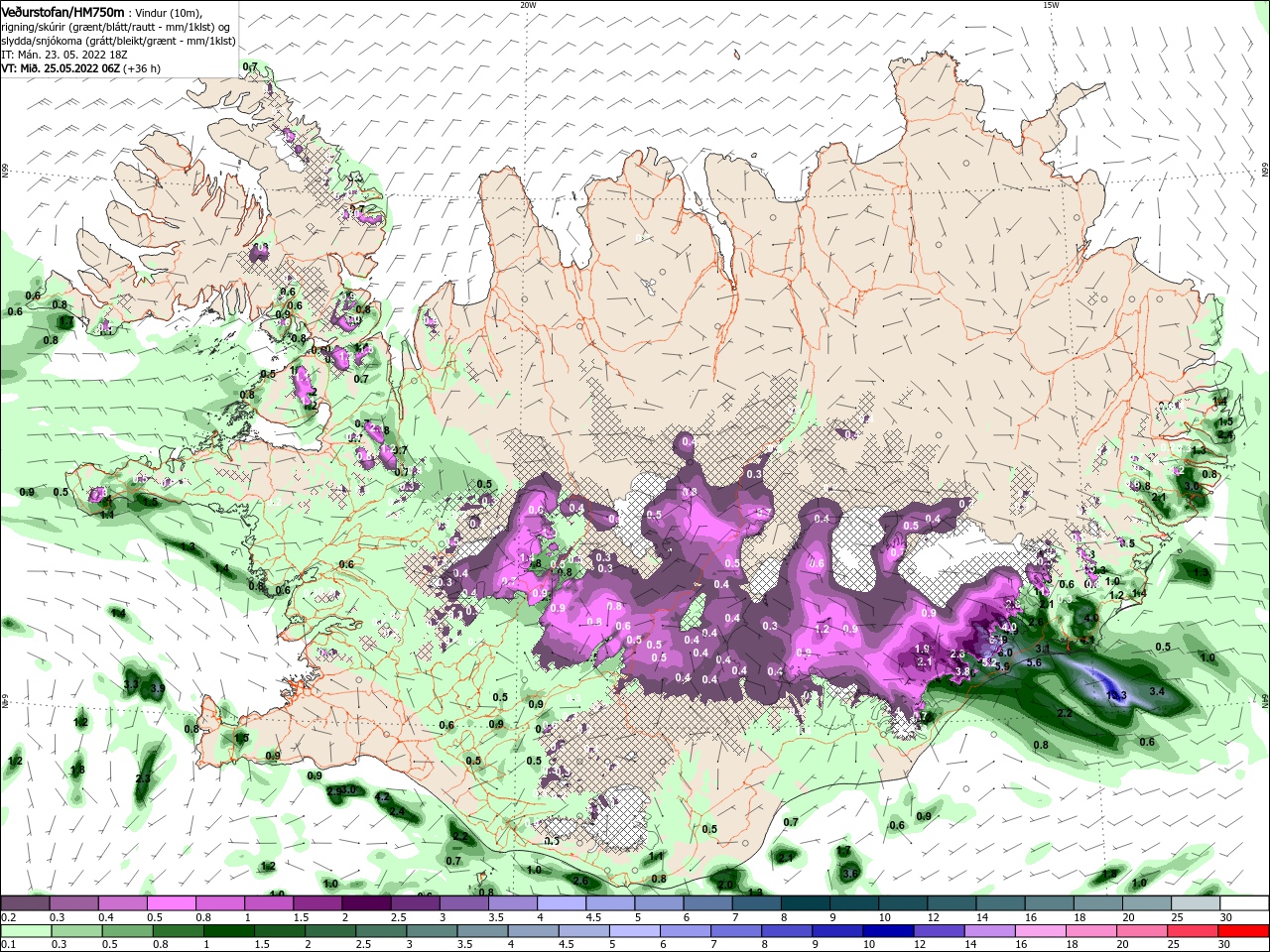Click the 'Veðurstofan/HM750m' title text
The width and height of the screenshot is (1270, 952).
pyautogui.click(x=63, y=11)
